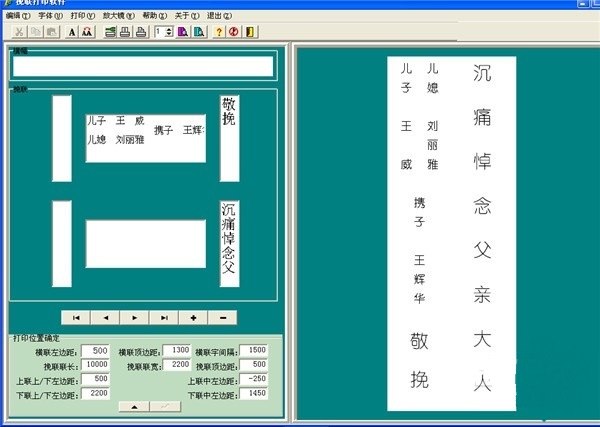Click the exit door icon
This screenshot has height=427, width=600.
tap(250, 32)
